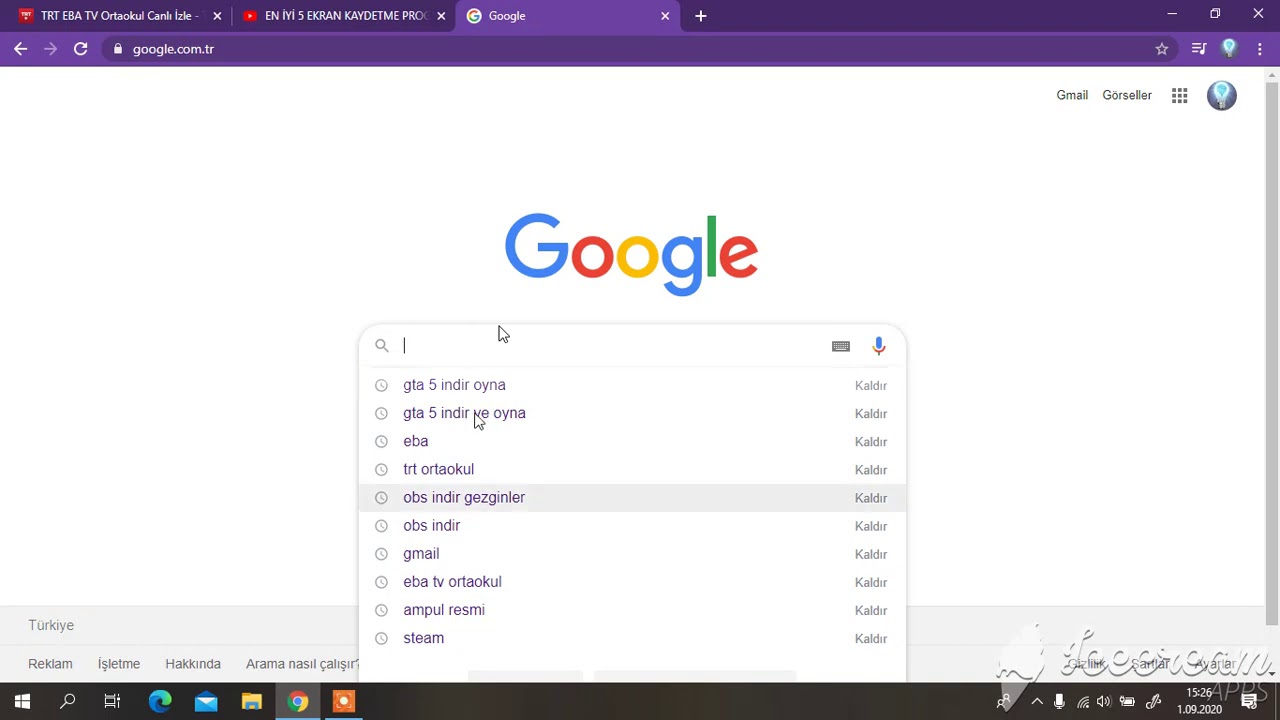The height and width of the screenshot is (720, 1280).
Task: Open the Google apps grid
Action: 1180,95
